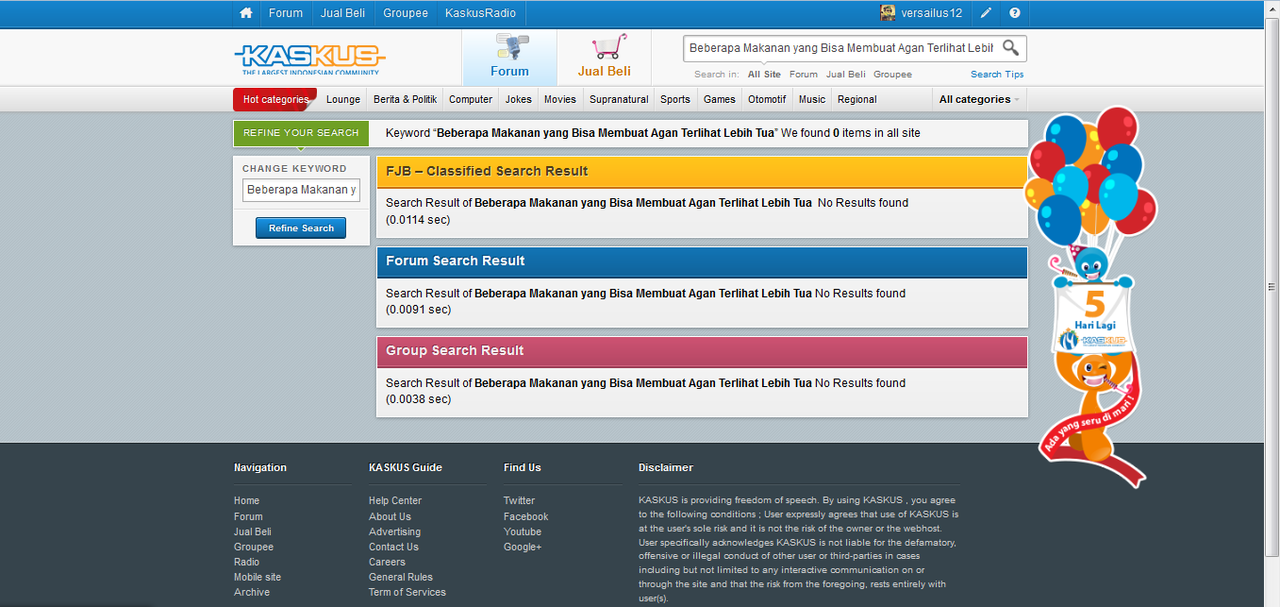Select Groupee search scope
The height and width of the screenshot is (607, 1280).
[892, 74]
